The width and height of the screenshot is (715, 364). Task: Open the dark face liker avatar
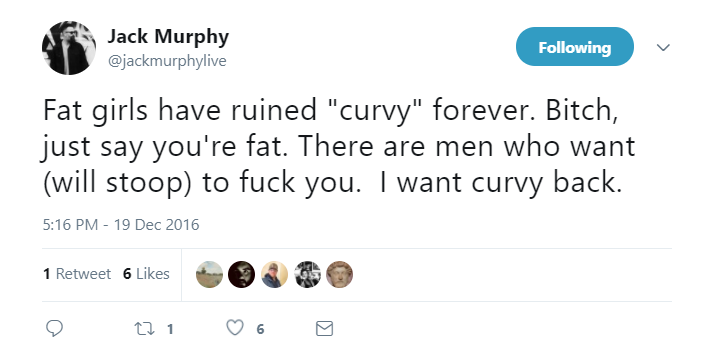point(241,274)
